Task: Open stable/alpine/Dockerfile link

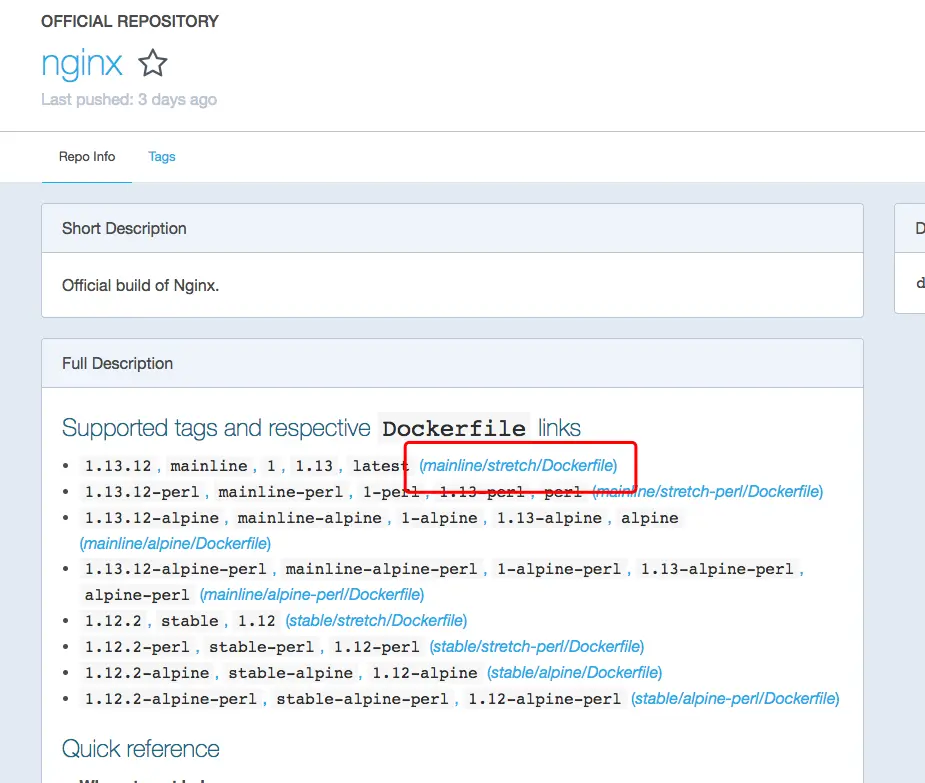Action: 575,672
